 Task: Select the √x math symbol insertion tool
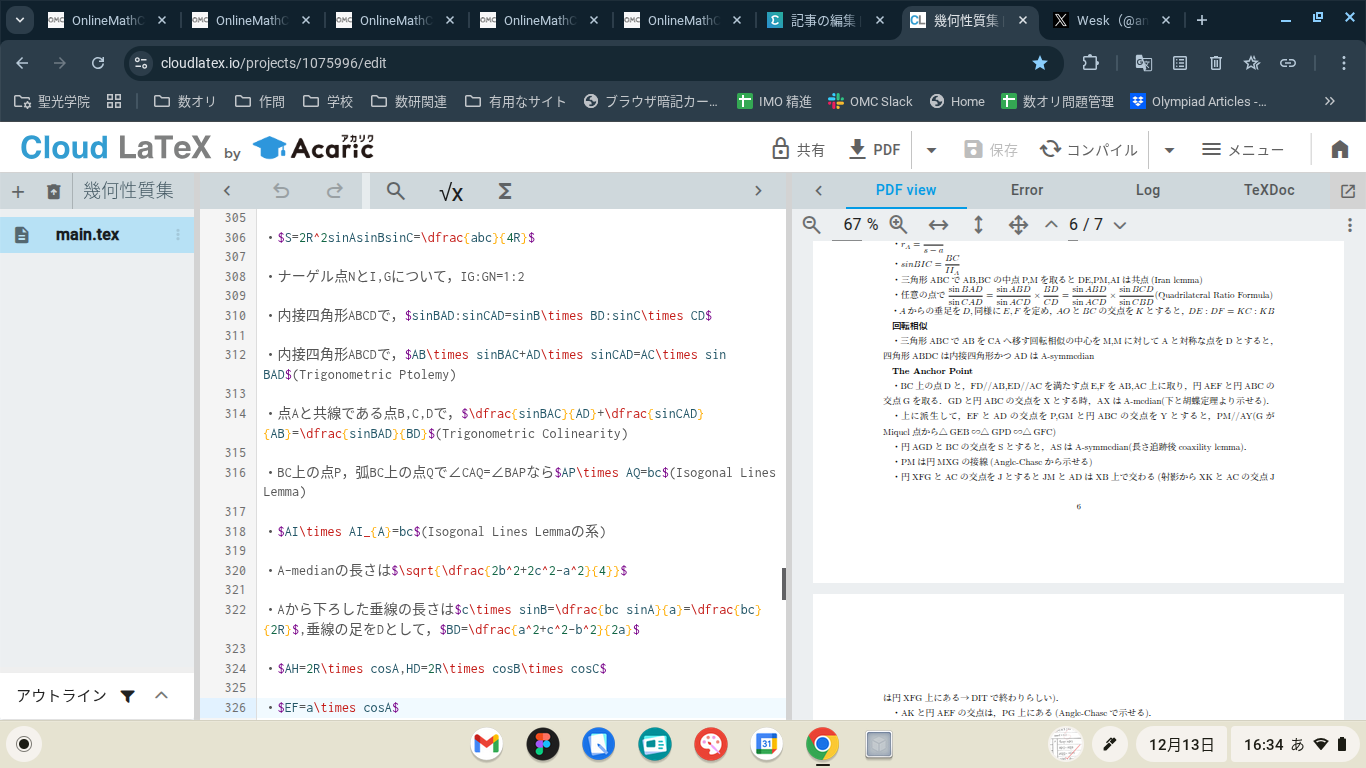[450, 191]
